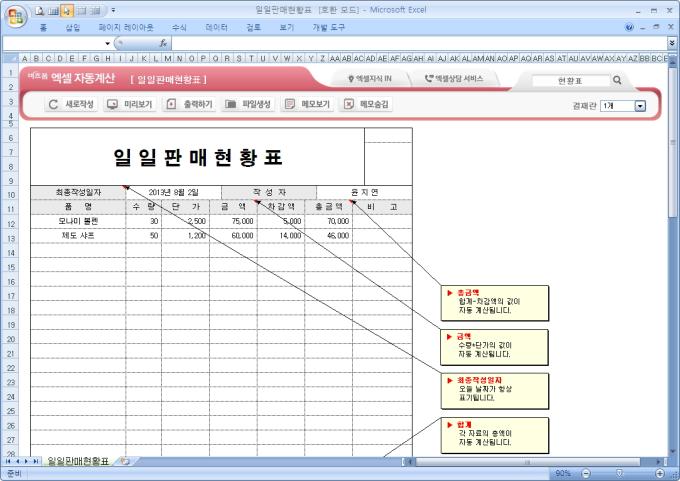The height and width of the screenshot is (481, 680).
Task: Expand the formula bar
Action: [672, 43]
